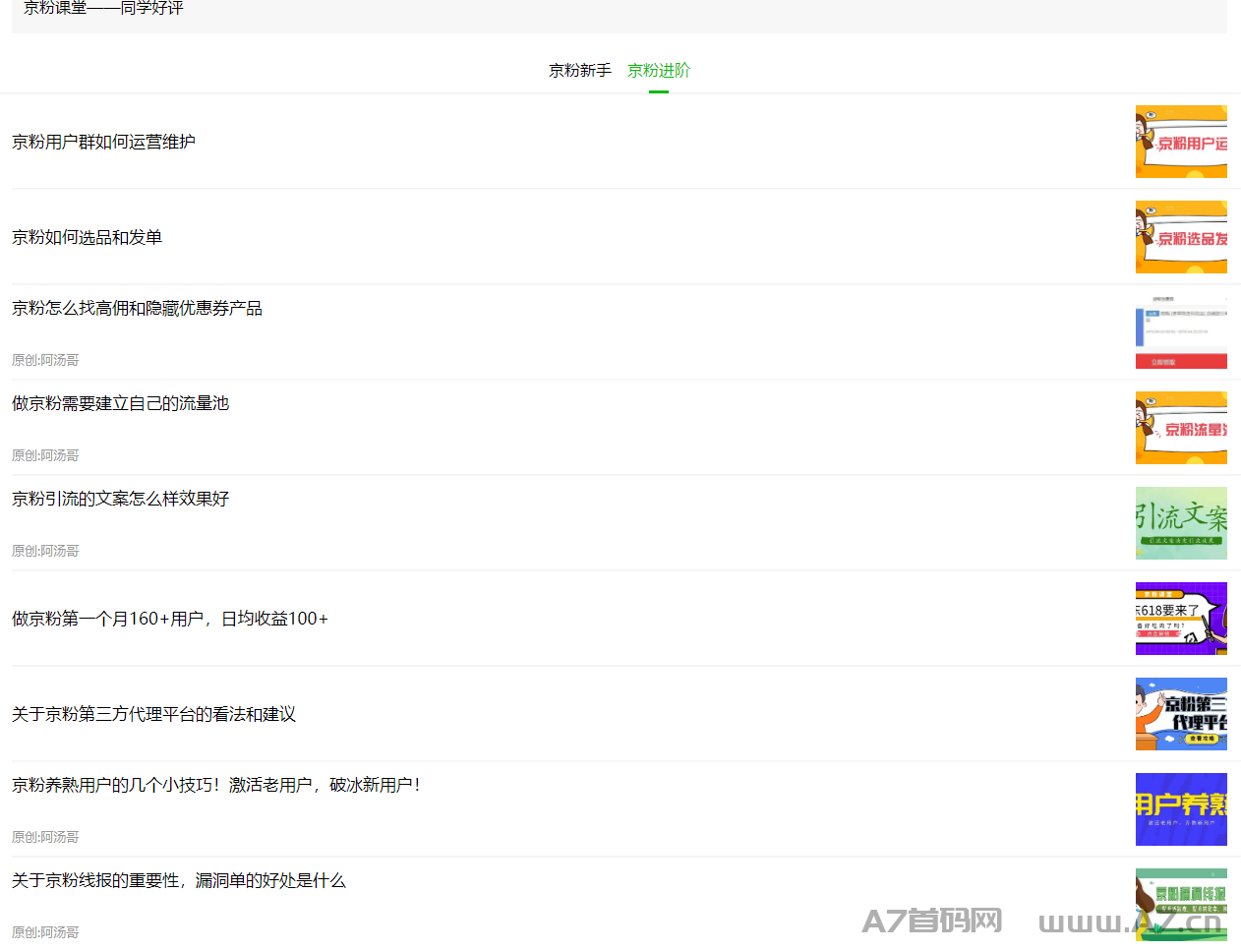Click 原创:阿汤哥 under 京粉养熟用户的几个小技巧
This screenshot has width=1241, height=952.
click(45, 837)
